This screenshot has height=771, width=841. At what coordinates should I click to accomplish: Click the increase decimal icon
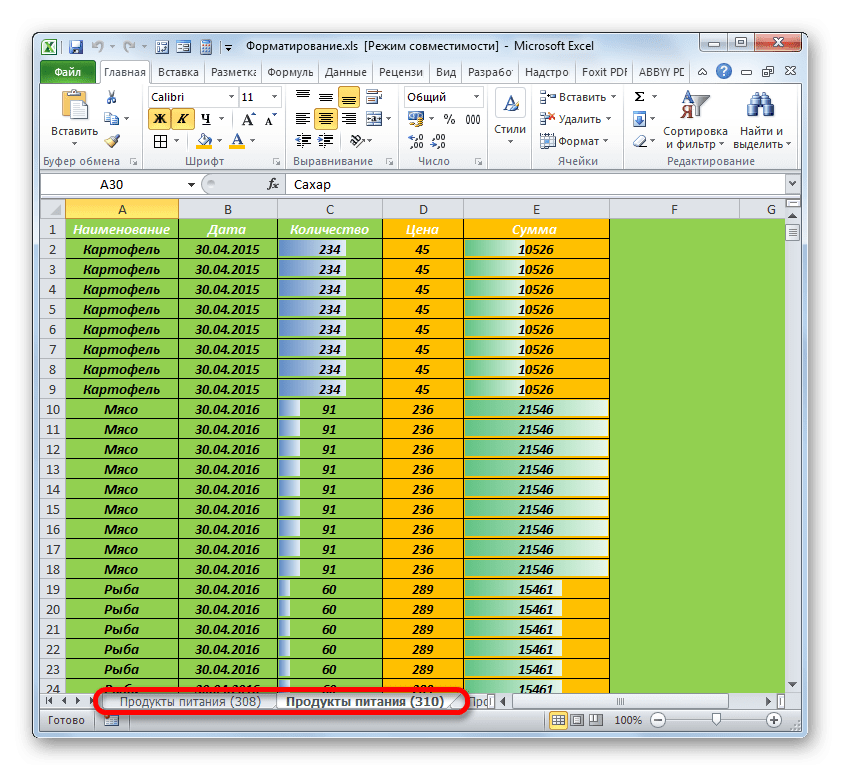point(416,141)
